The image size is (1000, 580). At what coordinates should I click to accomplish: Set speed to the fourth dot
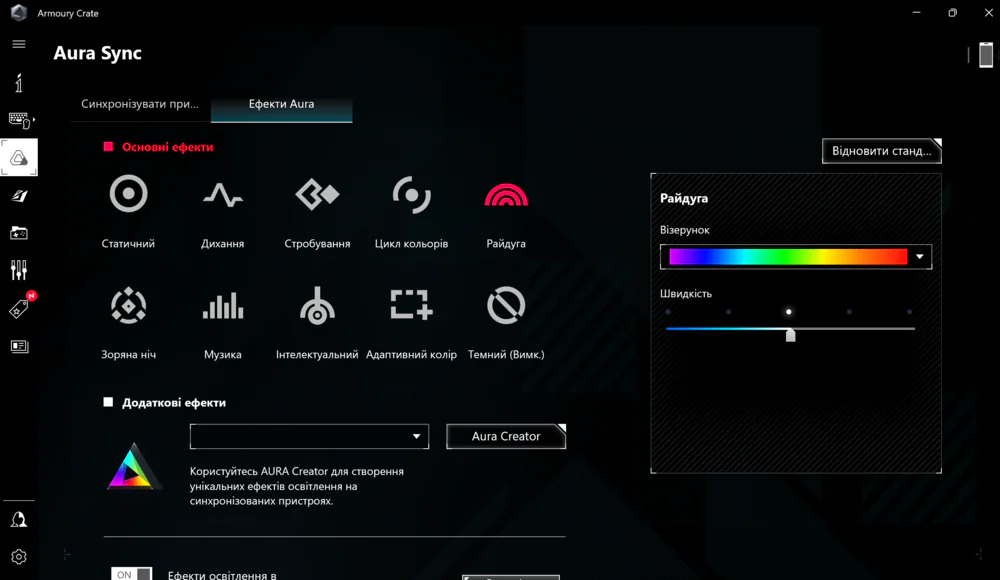click(849, 312)
